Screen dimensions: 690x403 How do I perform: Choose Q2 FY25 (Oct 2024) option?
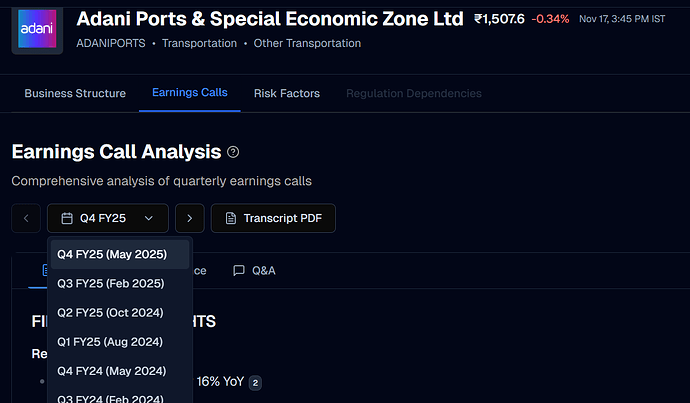pyautogui.click(x=110, y=312)
